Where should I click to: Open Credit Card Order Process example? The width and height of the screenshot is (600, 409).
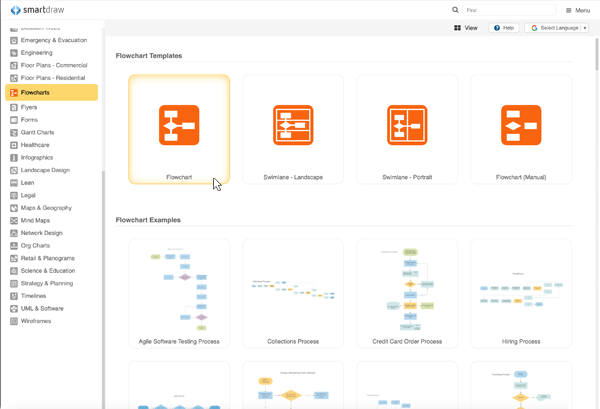pyautogui.click(x=407, y=293)
